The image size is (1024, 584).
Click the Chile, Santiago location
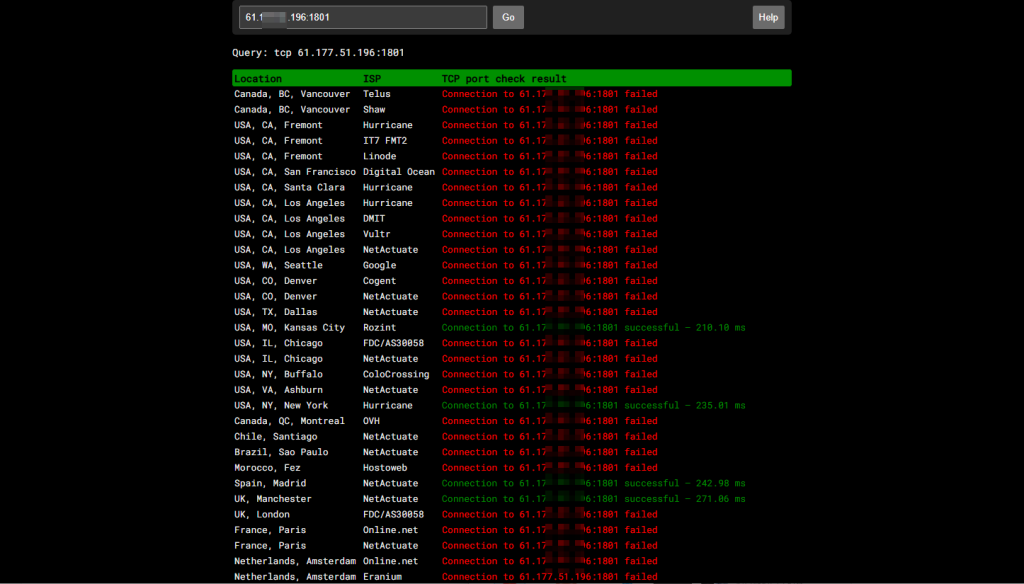pos(275,437)
